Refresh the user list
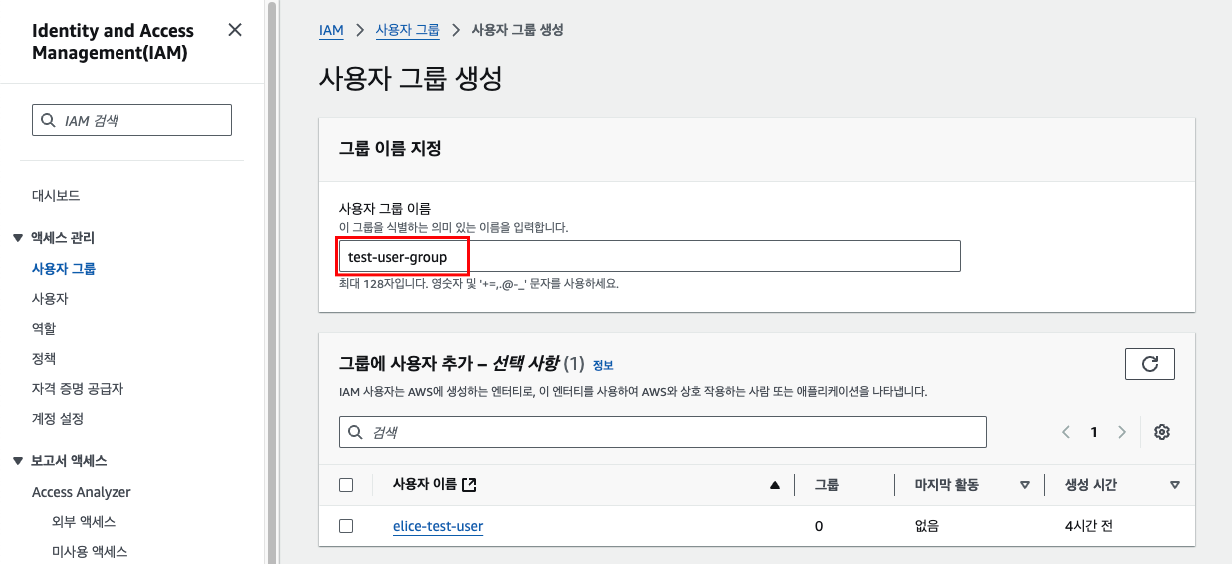1232x564 pixels. [1150, 364]
